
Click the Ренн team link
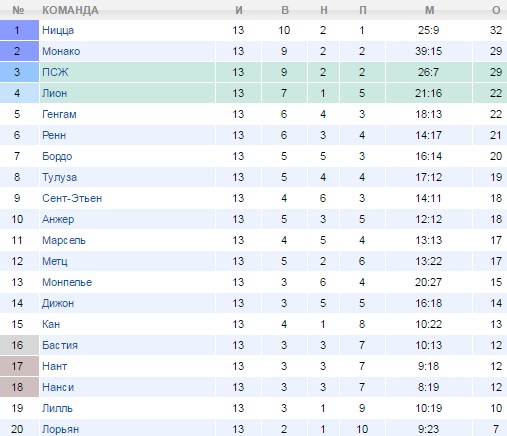coord(54,135)
